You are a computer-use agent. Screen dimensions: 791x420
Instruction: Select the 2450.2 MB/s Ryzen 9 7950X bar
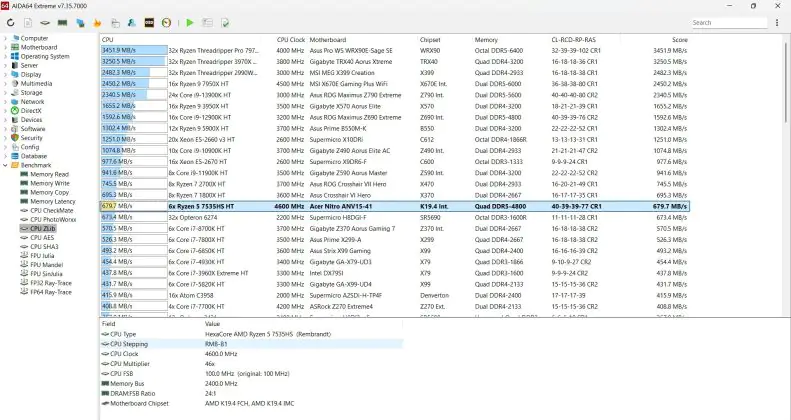pyautogui.click(x=134, y=84)
